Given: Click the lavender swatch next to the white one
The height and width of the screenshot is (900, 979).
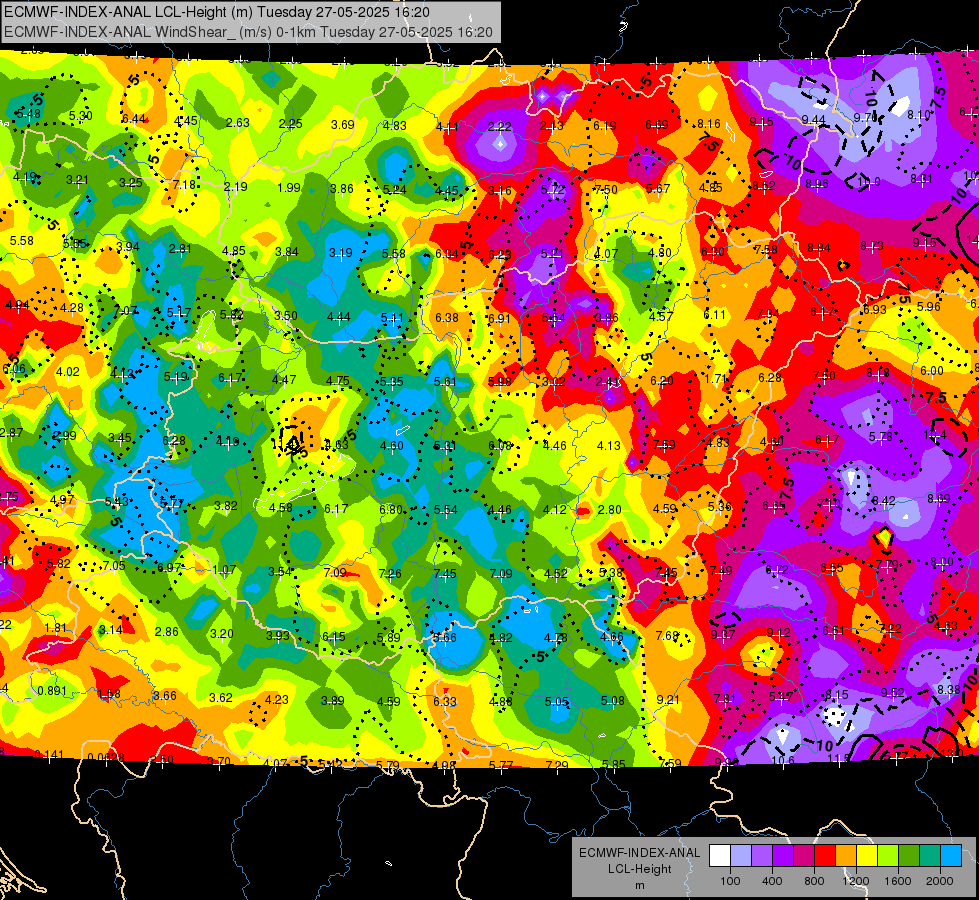Looking at the screenshot, I should tap(741, 856).
